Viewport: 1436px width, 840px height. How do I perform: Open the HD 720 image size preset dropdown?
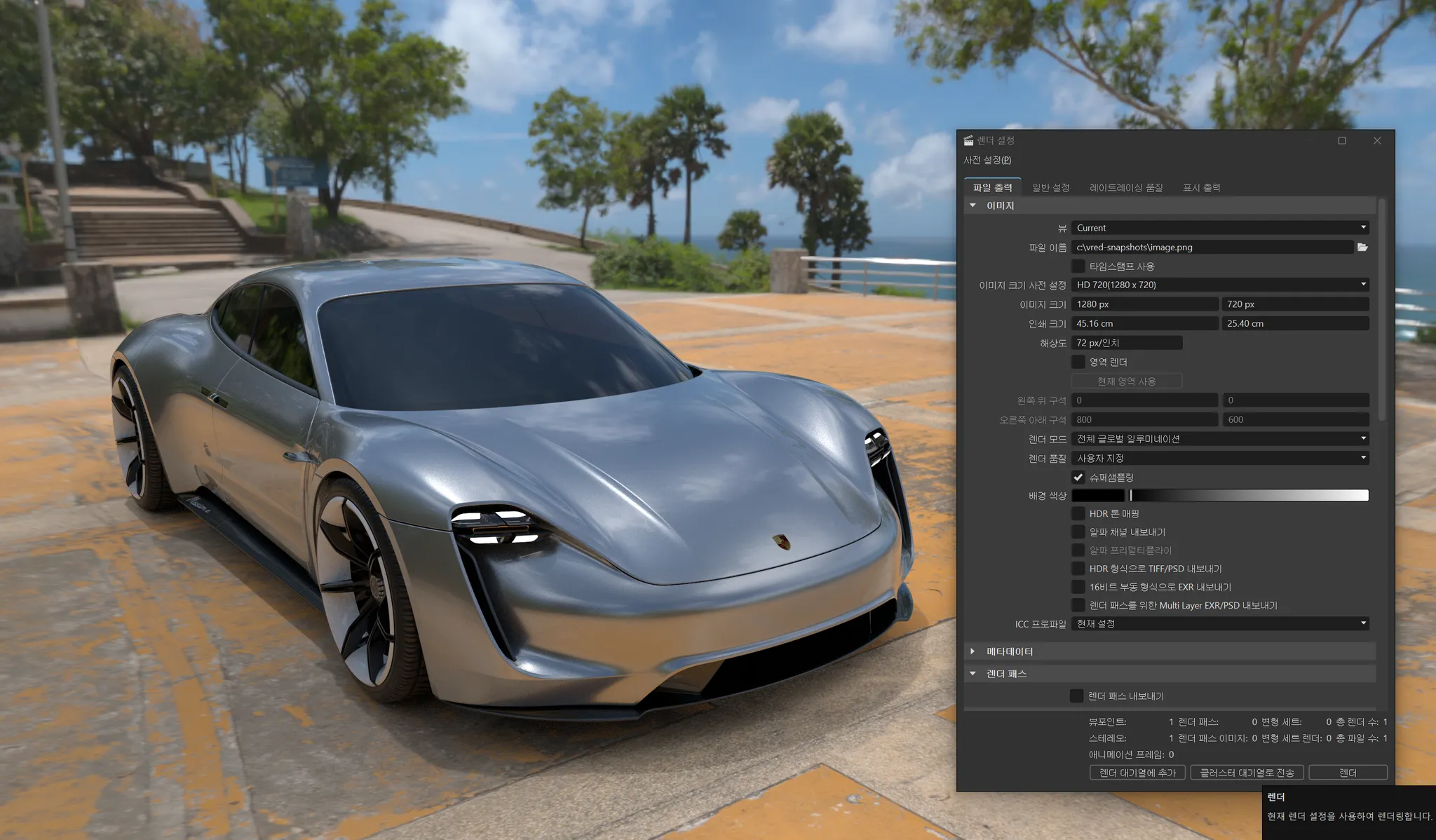pos(1220,285)
